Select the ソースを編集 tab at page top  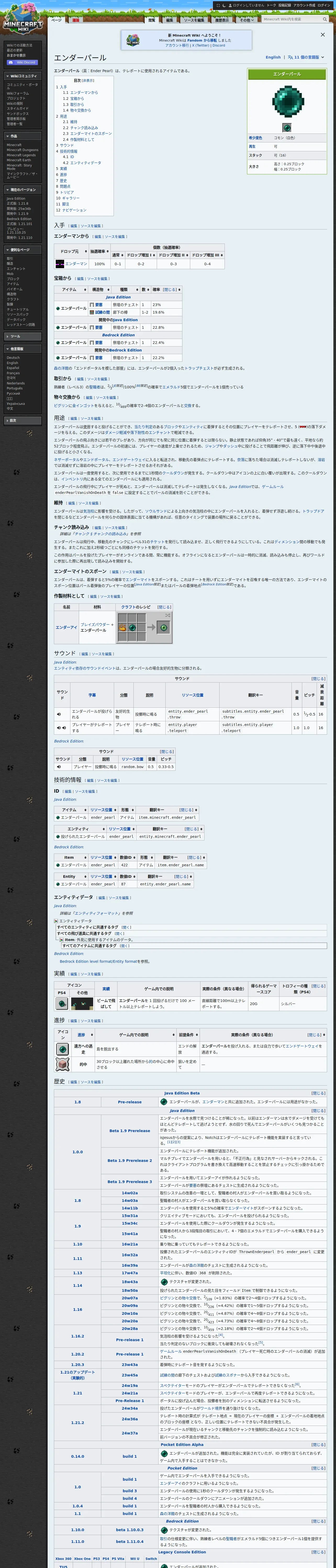click(x=194, y=20)
